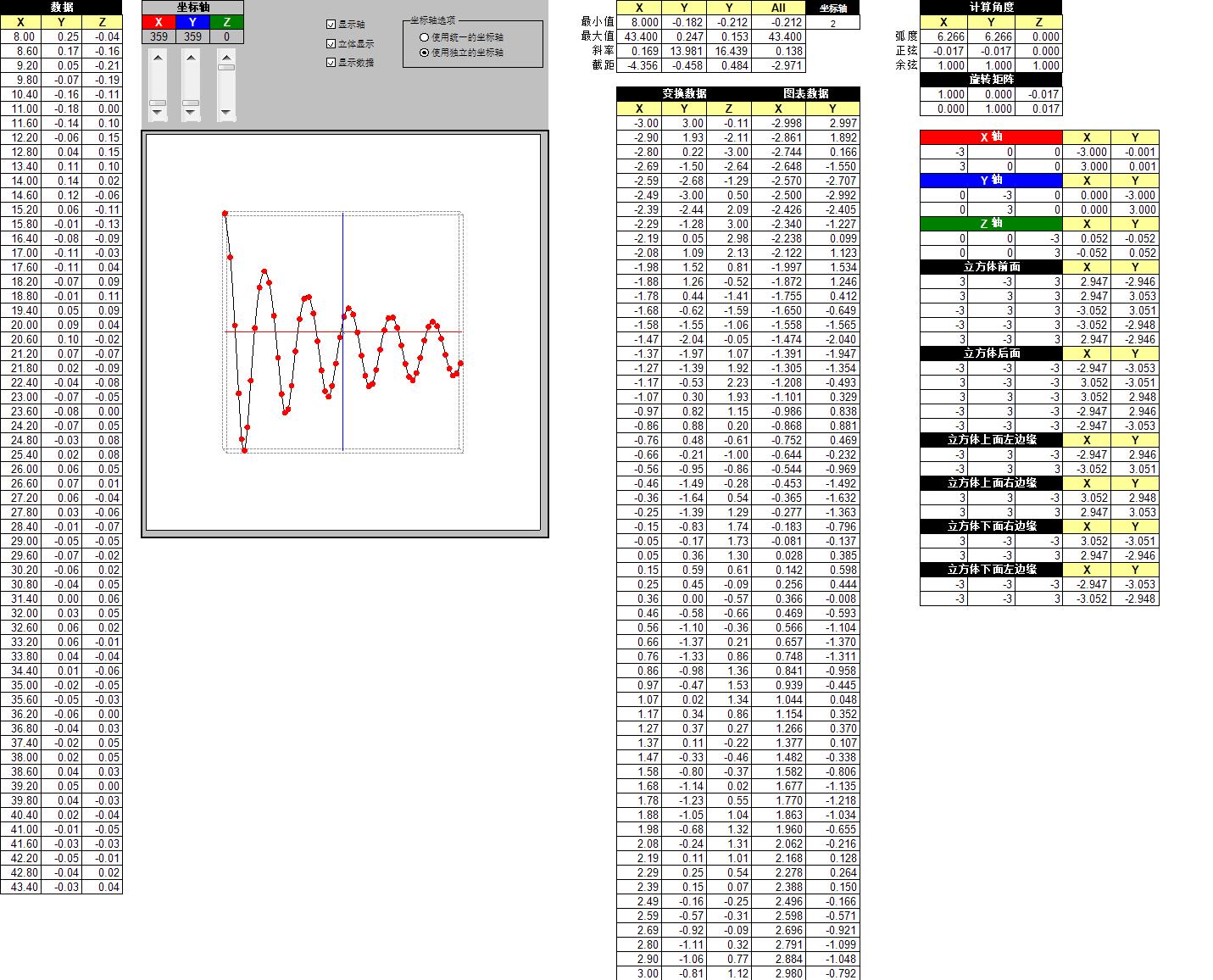Select the 359 value under red X
This screenshot has width=1213, height=980.
click(x=159, y=36)
